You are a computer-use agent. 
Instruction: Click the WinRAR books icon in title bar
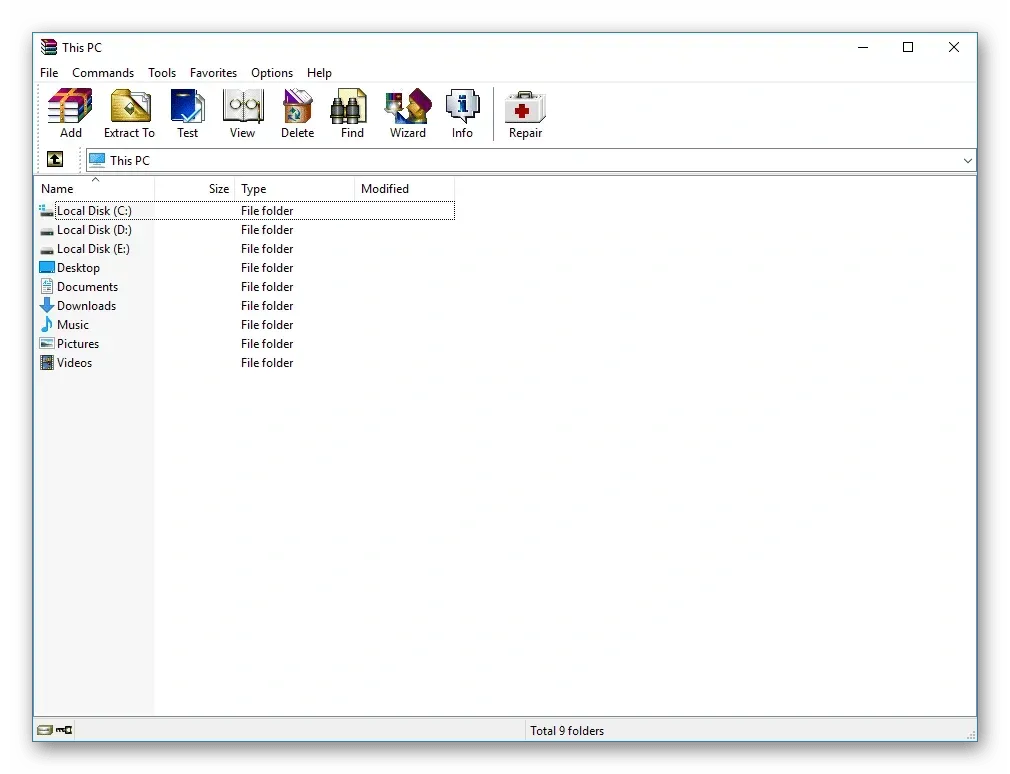[x=49, y=47]
